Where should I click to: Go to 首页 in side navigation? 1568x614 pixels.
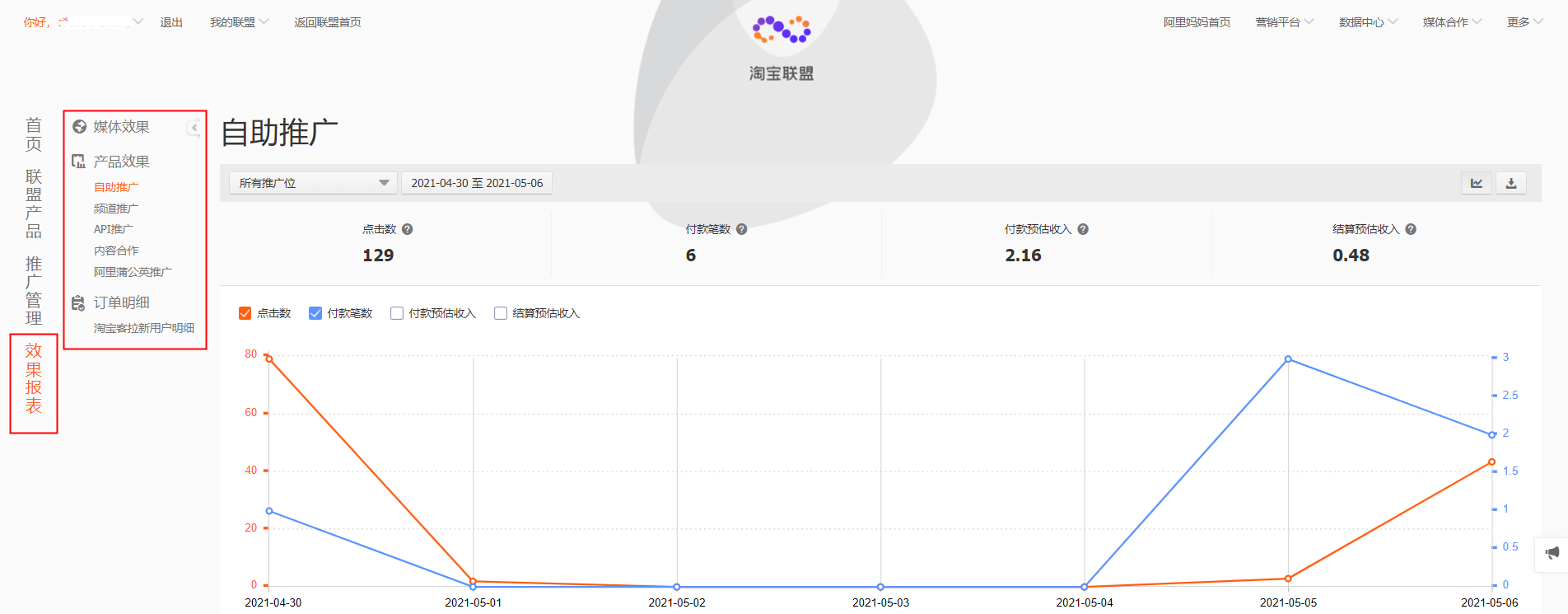coord(34,134)
